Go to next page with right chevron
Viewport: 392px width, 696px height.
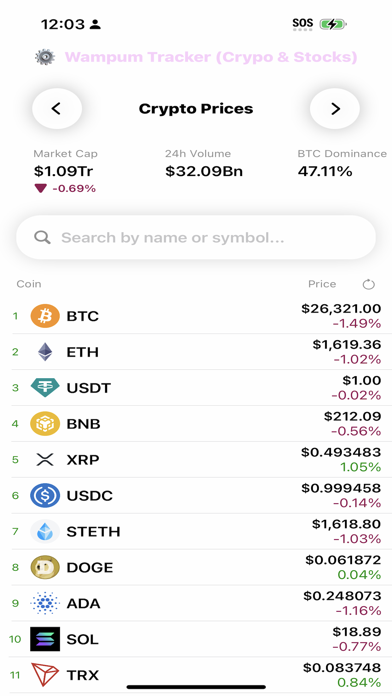coord(335,109)
